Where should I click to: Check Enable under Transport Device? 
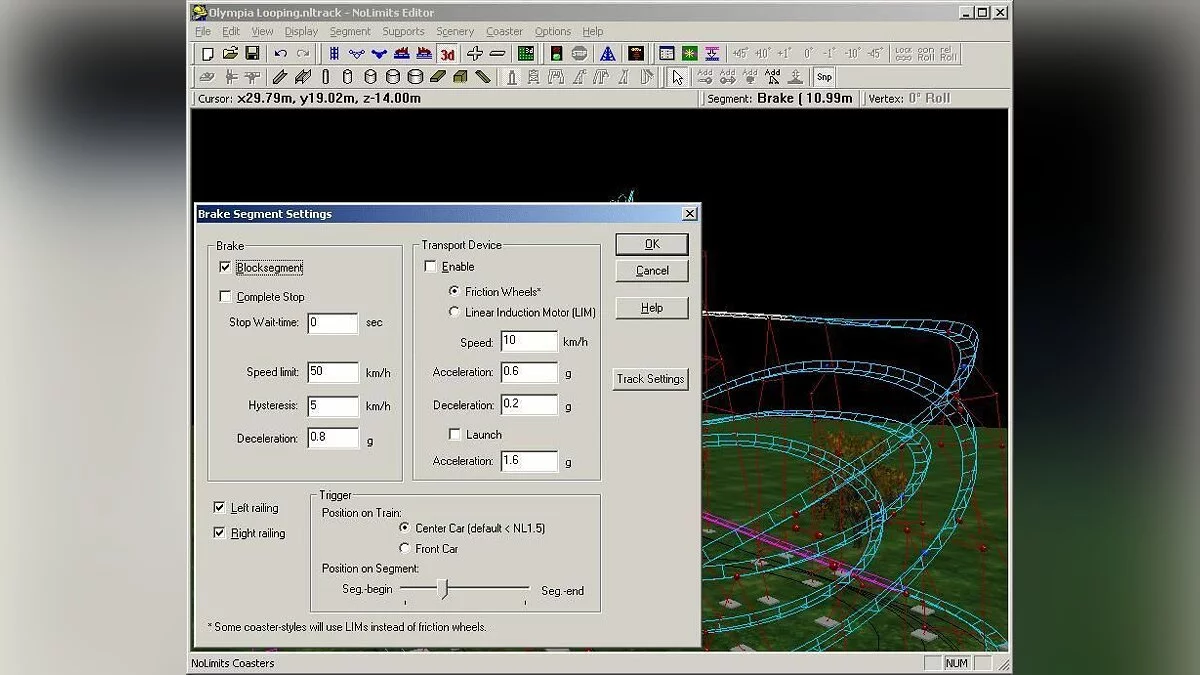(x=431, y=266)
